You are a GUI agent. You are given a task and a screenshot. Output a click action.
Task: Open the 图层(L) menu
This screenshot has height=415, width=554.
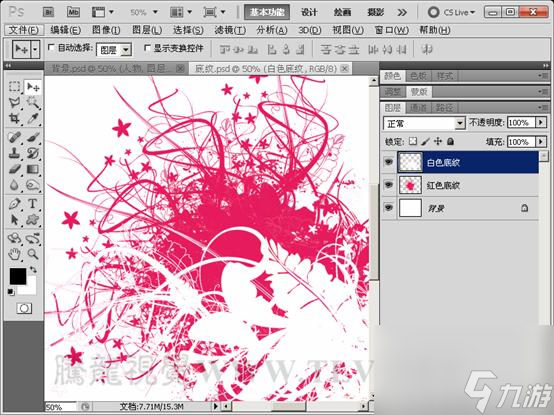147,30
